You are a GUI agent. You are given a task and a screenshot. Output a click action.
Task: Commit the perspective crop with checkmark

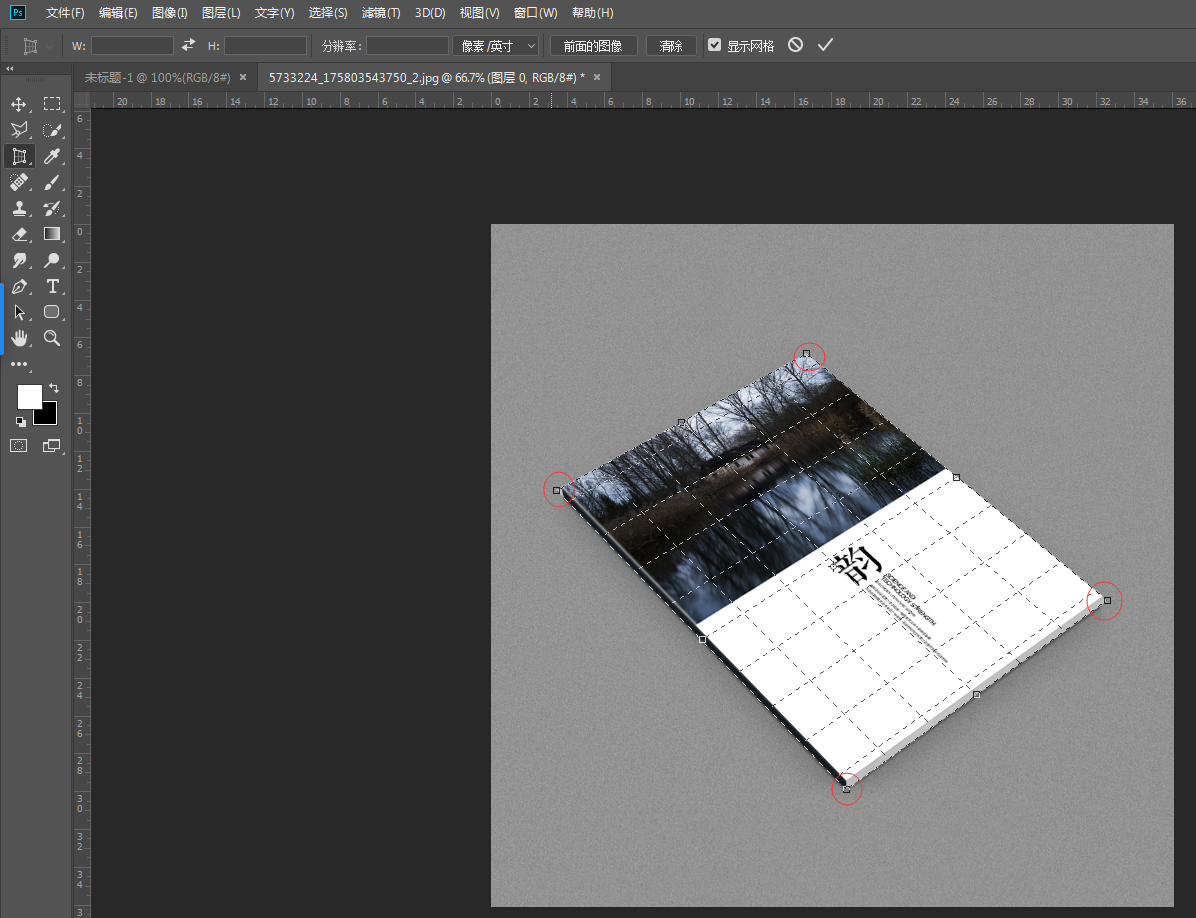tap(825, 45)
